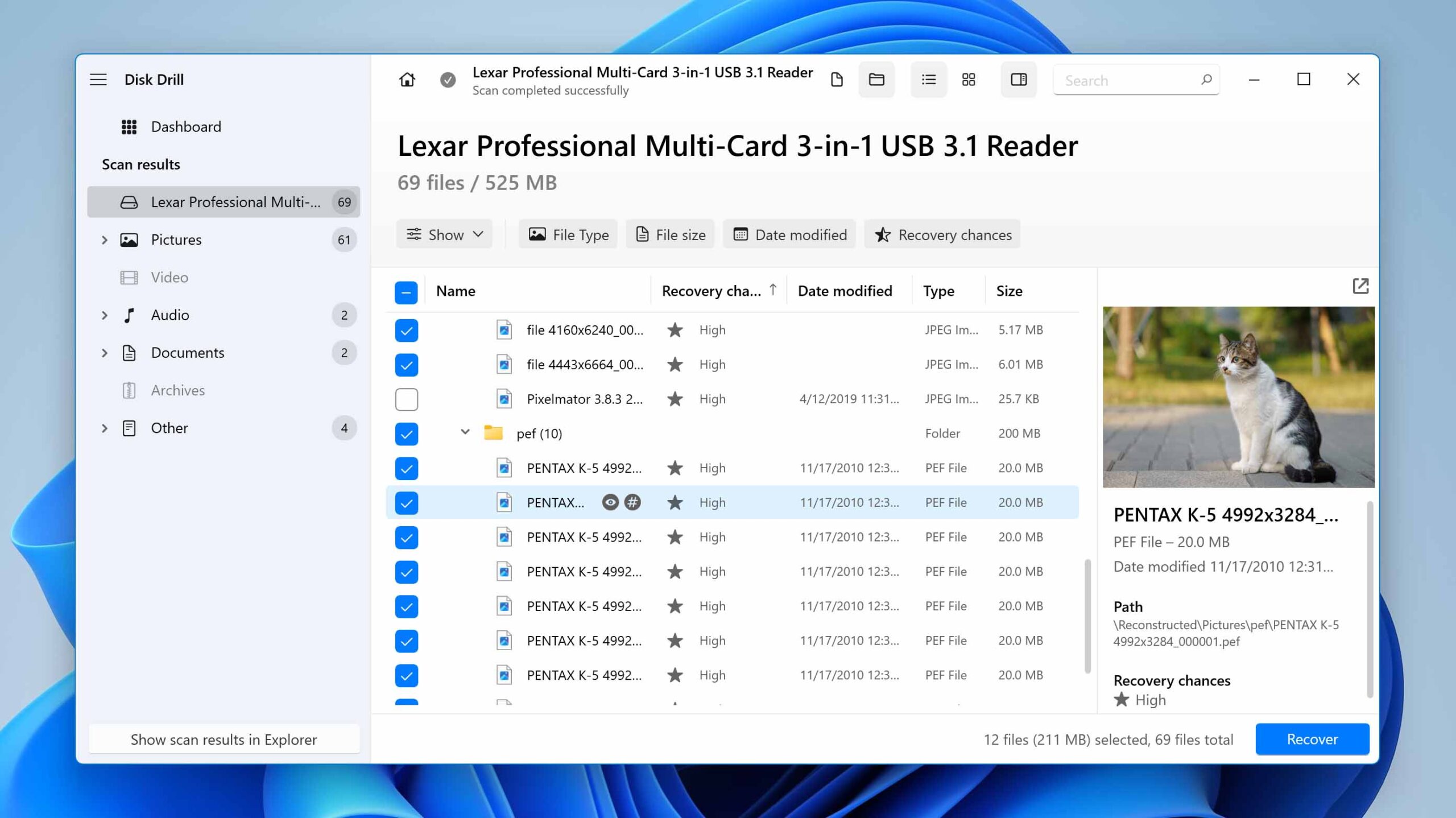
Task: Expand the Pictures category in sidebar
Action: [x=104, y=239]
